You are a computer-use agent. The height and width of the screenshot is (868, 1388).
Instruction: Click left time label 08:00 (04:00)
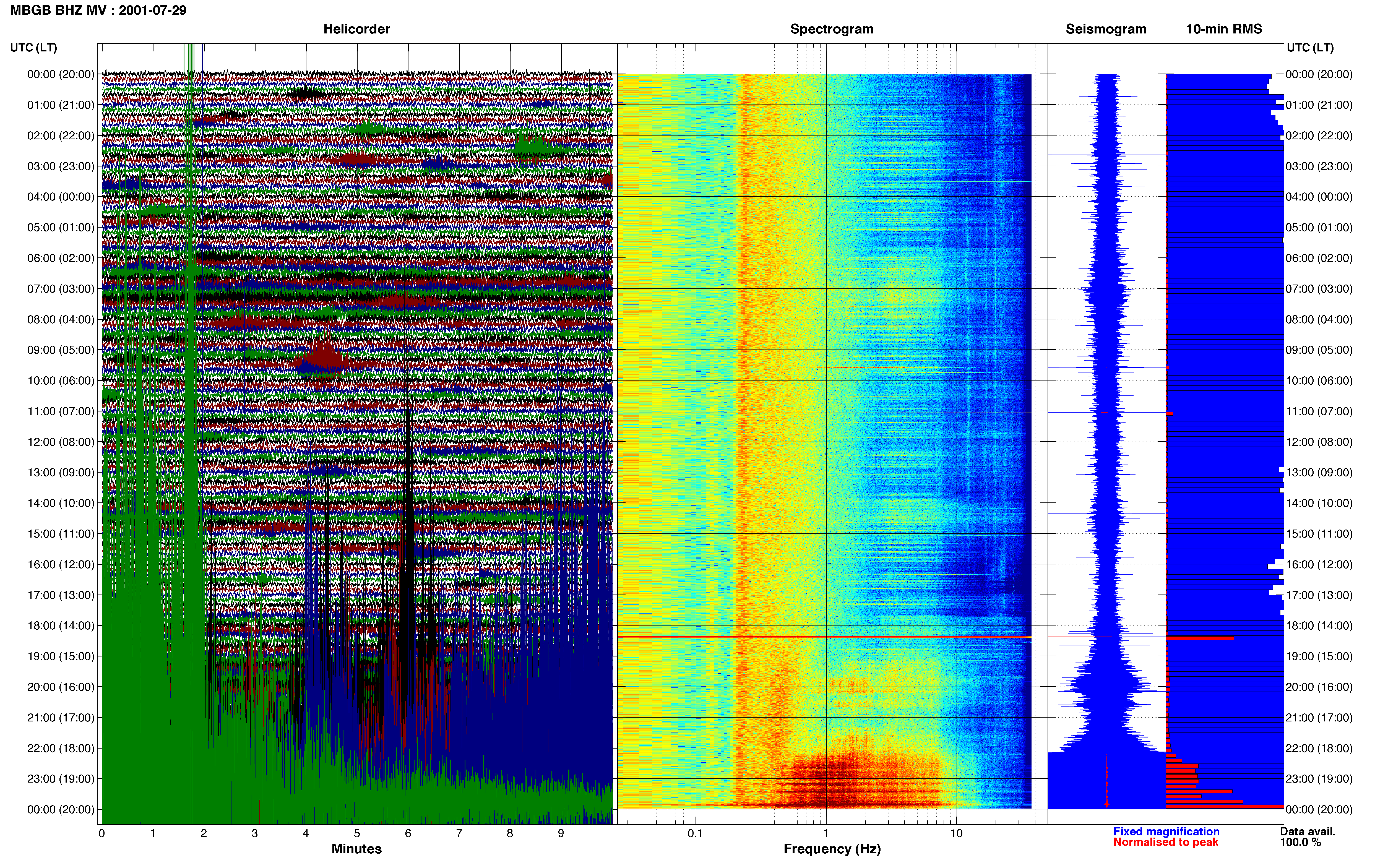coord(61,319)
